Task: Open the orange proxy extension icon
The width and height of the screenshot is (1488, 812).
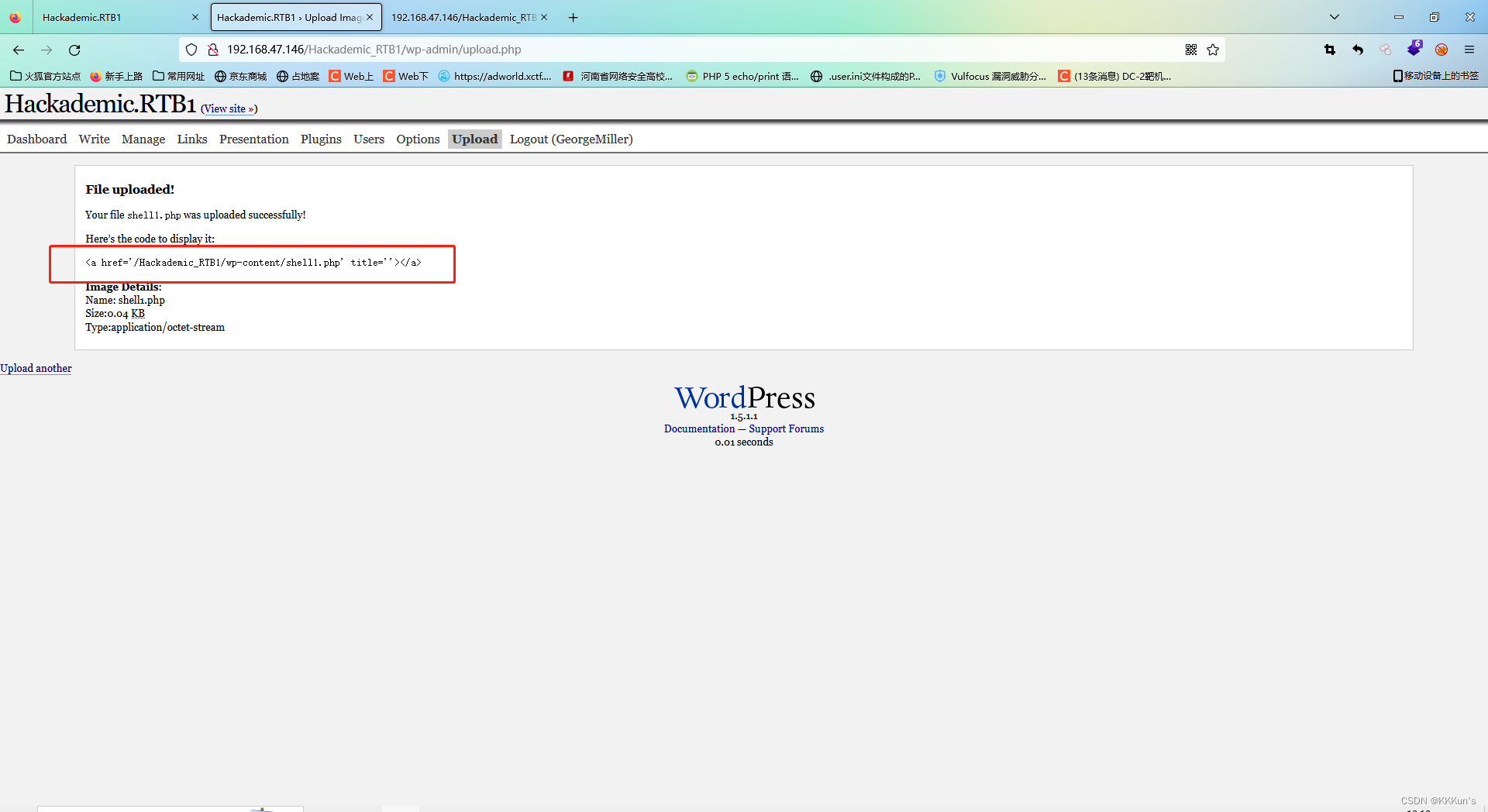Action: pyautogui.click(x=1441, y=50)
